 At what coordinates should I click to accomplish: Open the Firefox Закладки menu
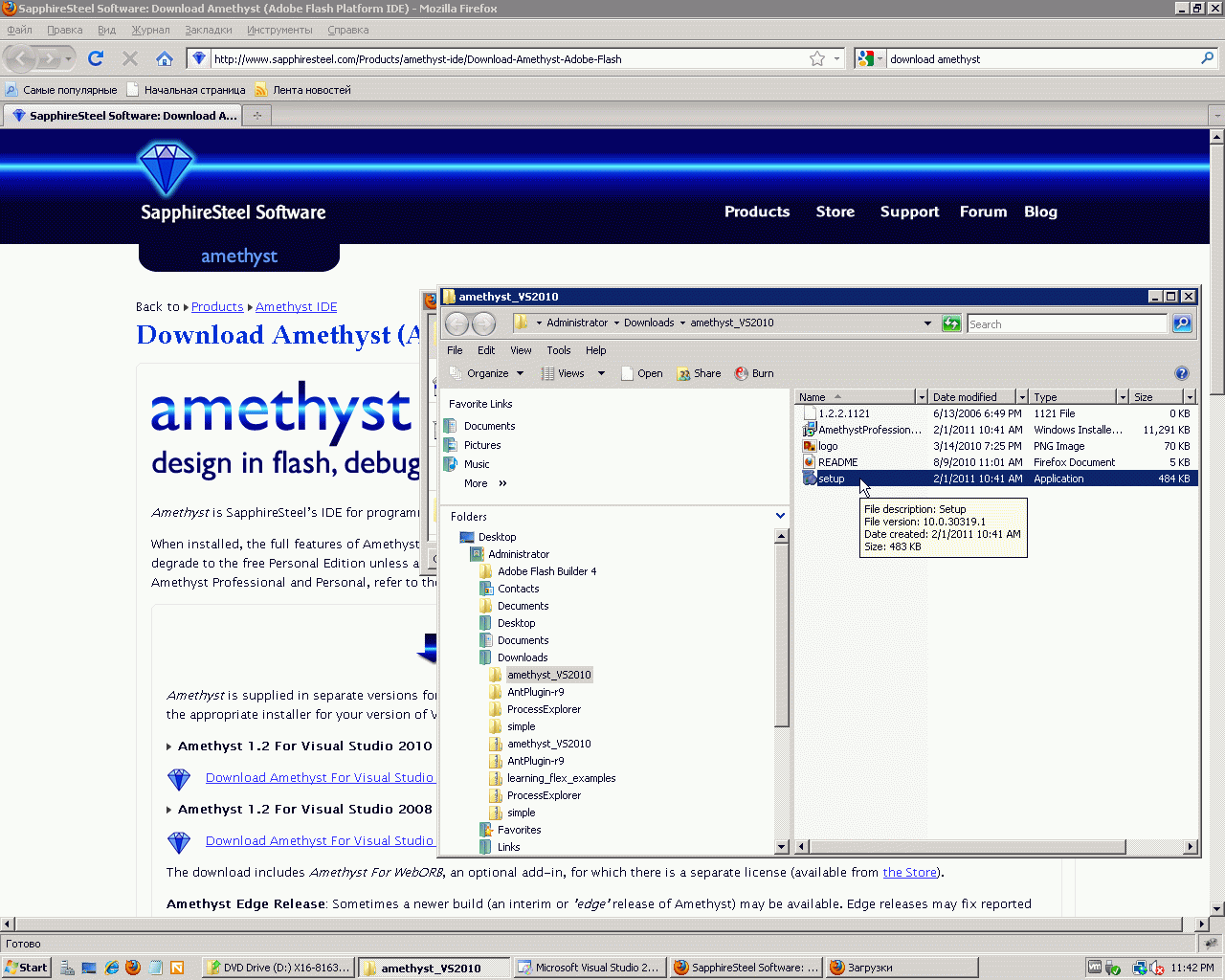(209, 30)
